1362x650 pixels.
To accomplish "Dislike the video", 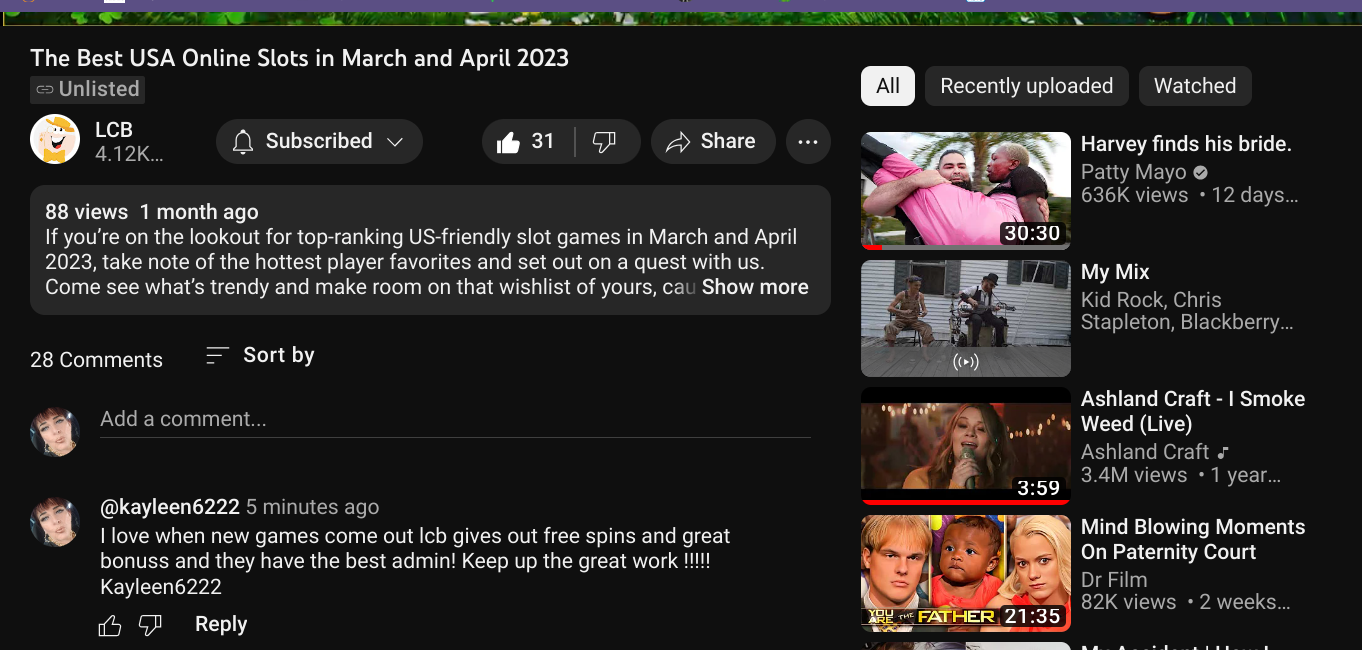I will click(606, 141).
